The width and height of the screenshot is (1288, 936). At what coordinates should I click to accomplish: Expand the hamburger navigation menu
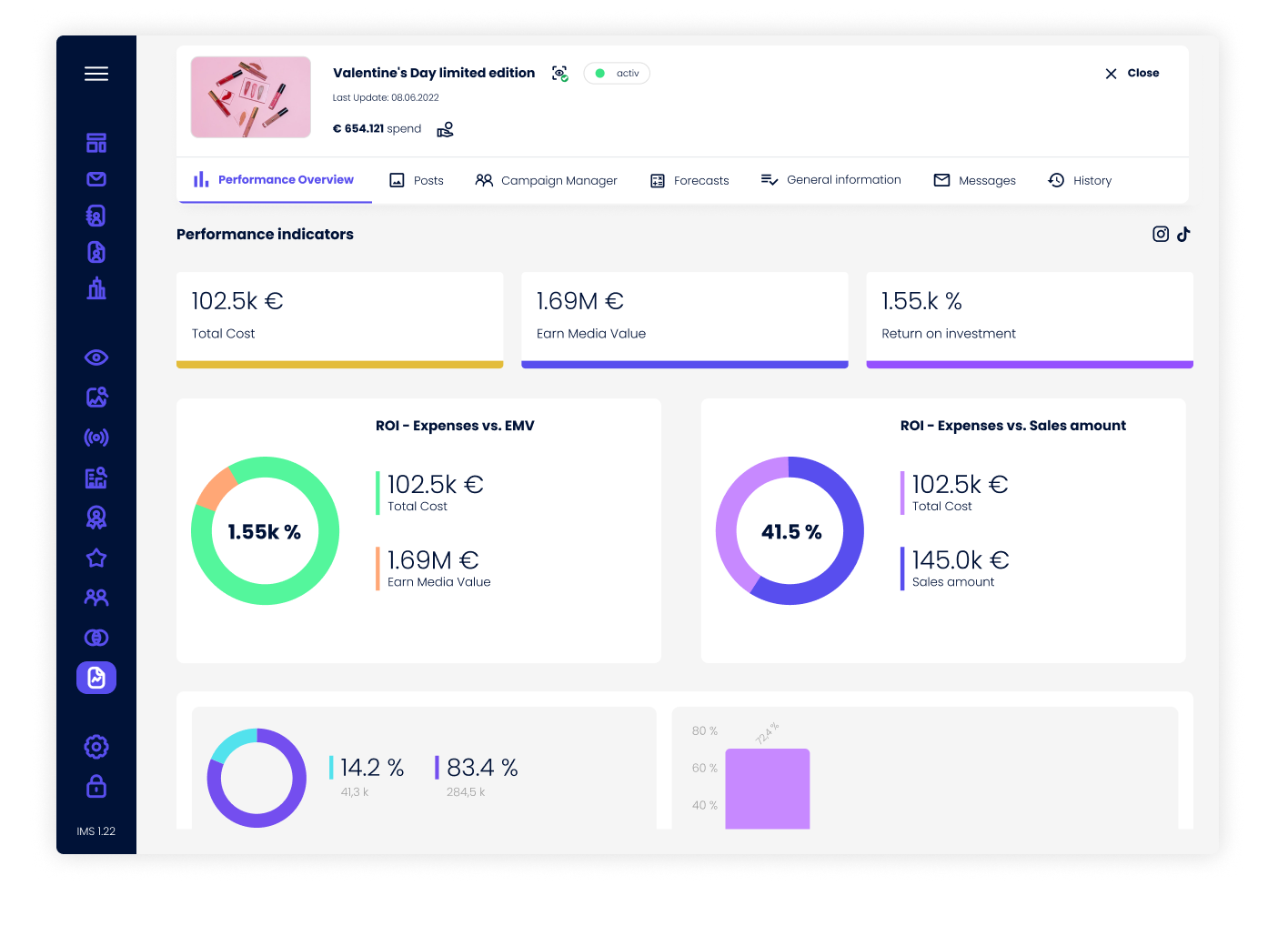96,74
